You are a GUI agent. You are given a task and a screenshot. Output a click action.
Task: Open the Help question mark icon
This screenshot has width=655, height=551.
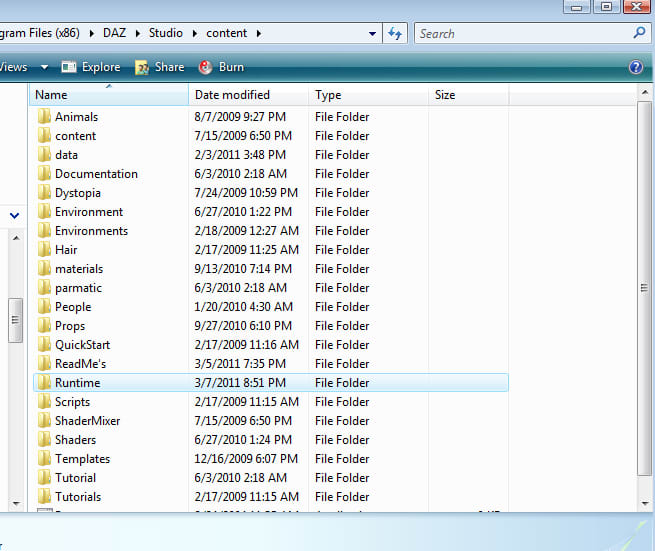[636, 67]
